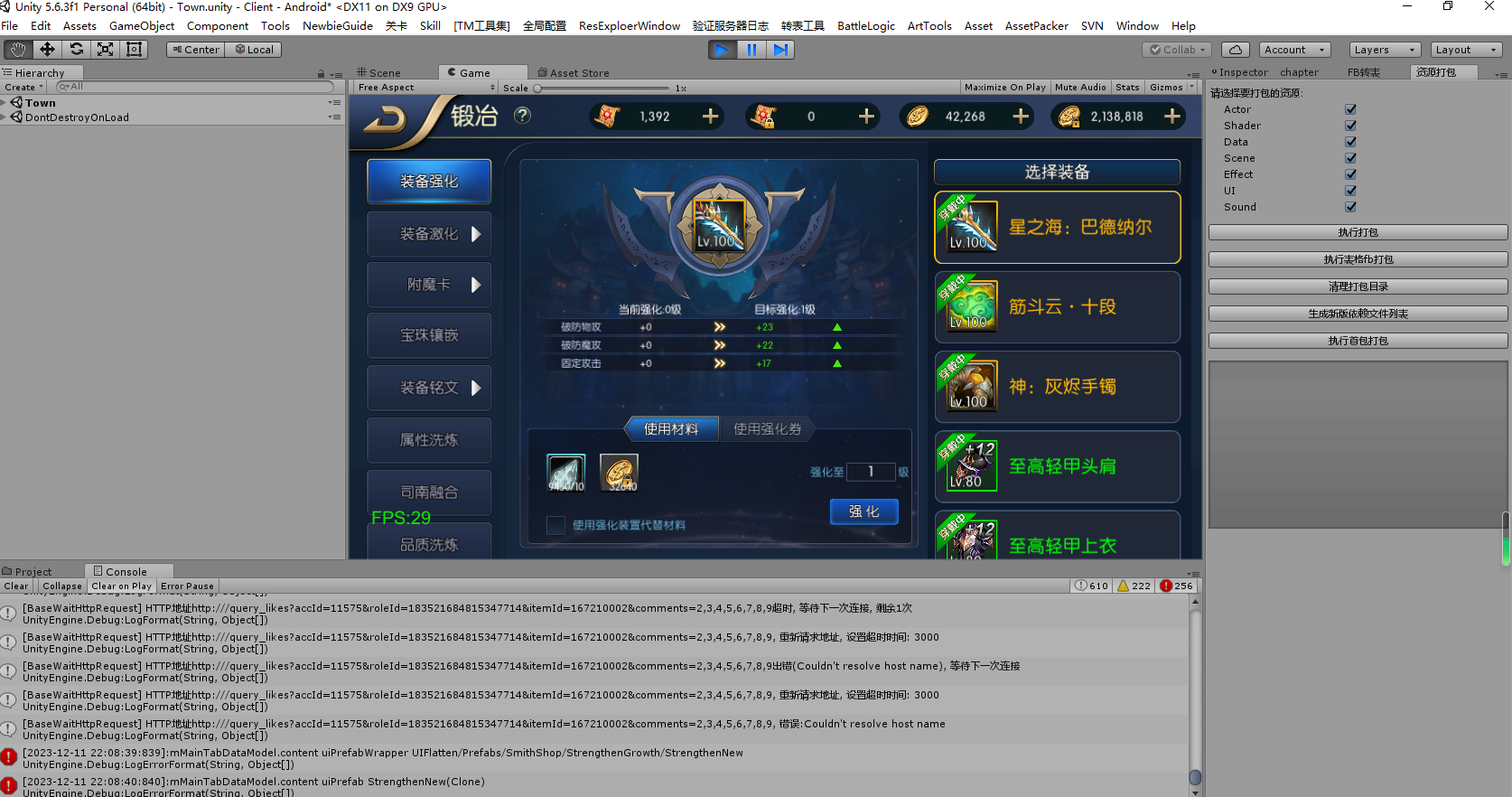This screenshot has height=797, width=1512.
Task: Select the Move tool
Action: pos(47,50)
